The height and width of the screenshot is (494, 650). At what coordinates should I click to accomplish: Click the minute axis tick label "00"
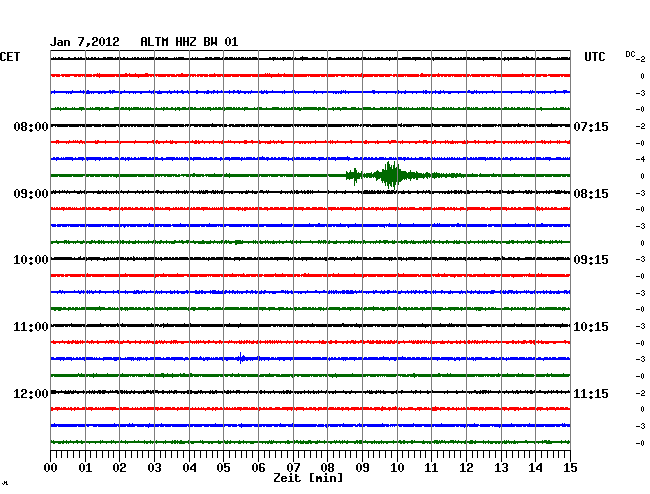click(51, 468)
